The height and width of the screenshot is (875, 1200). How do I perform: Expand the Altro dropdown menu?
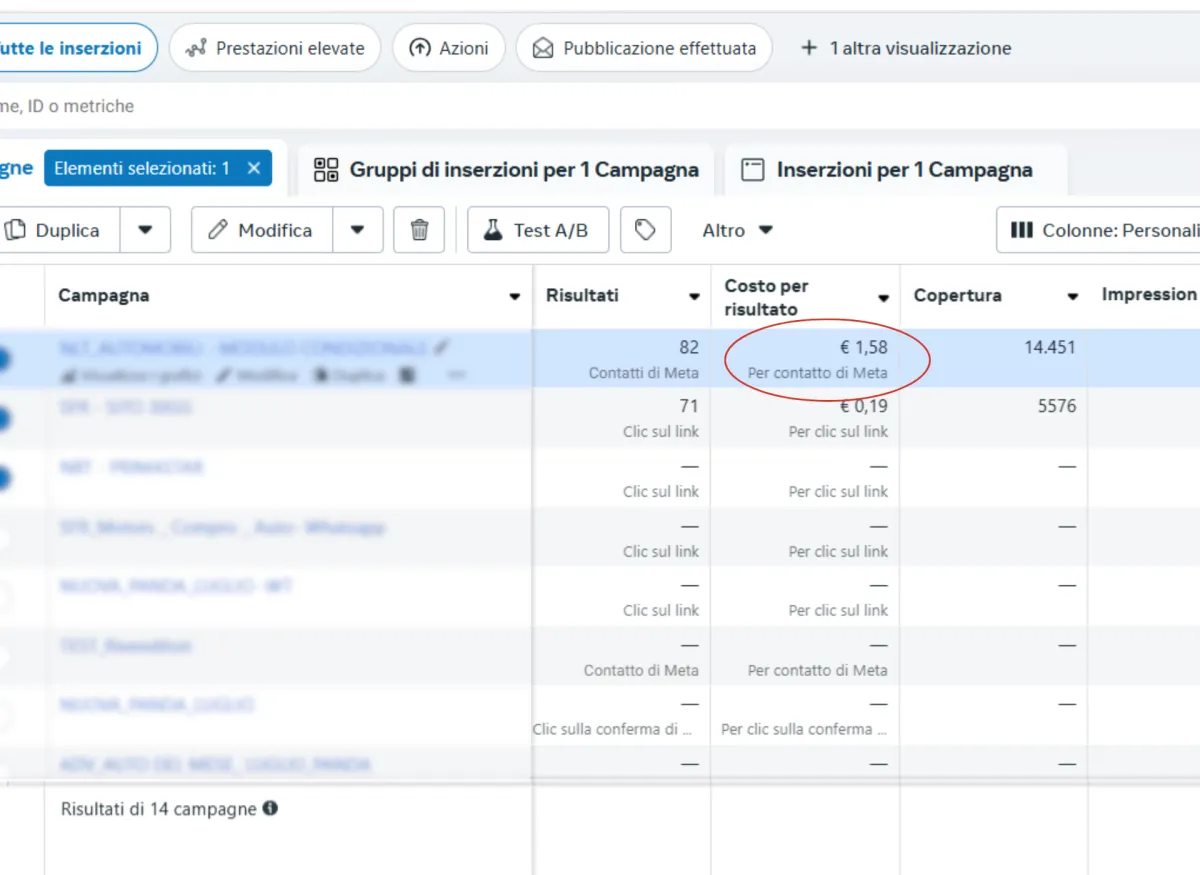point(738,230)
